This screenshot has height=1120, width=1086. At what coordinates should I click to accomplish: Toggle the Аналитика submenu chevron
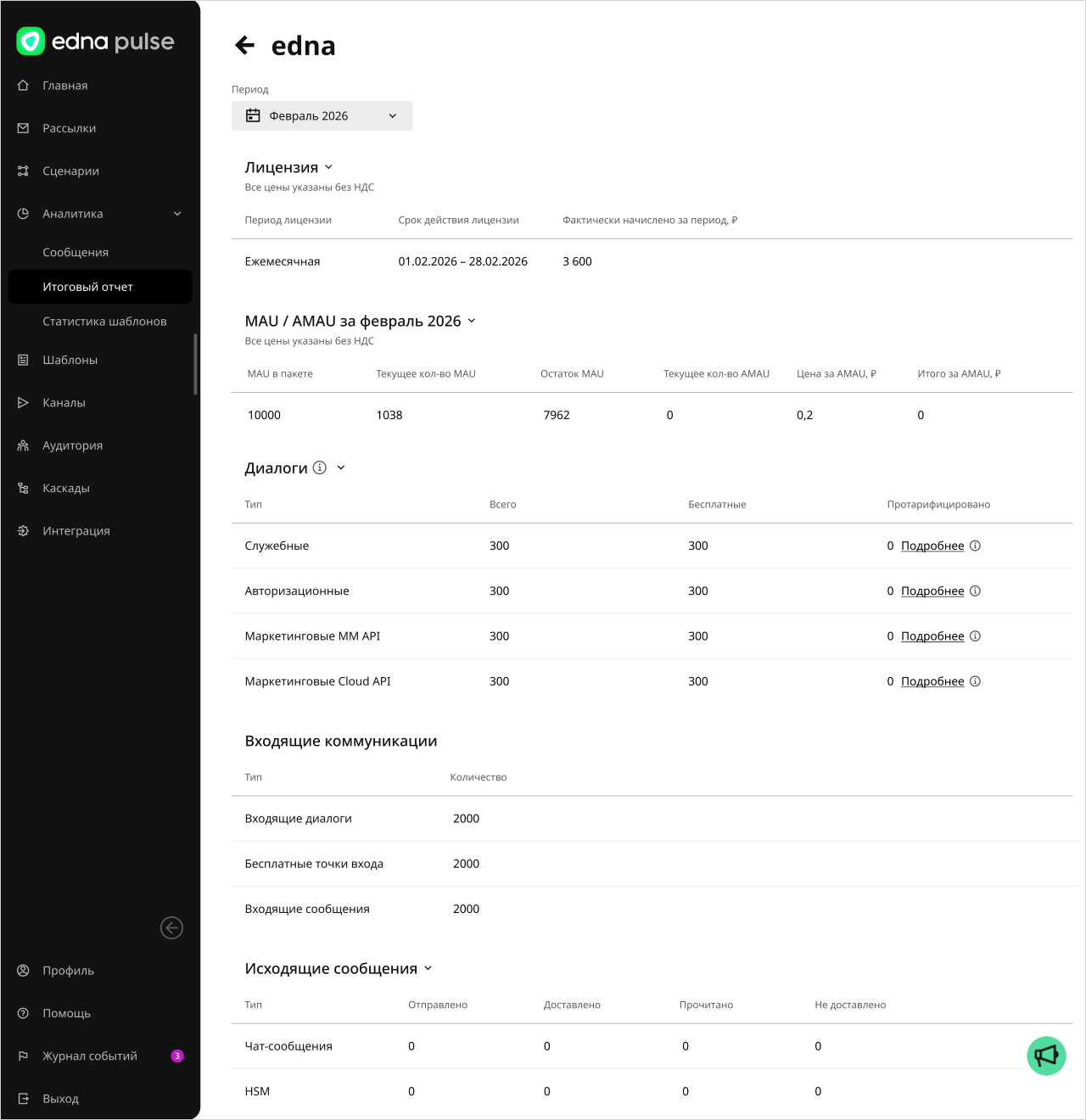pyautogui.click(x=177, y=214)
